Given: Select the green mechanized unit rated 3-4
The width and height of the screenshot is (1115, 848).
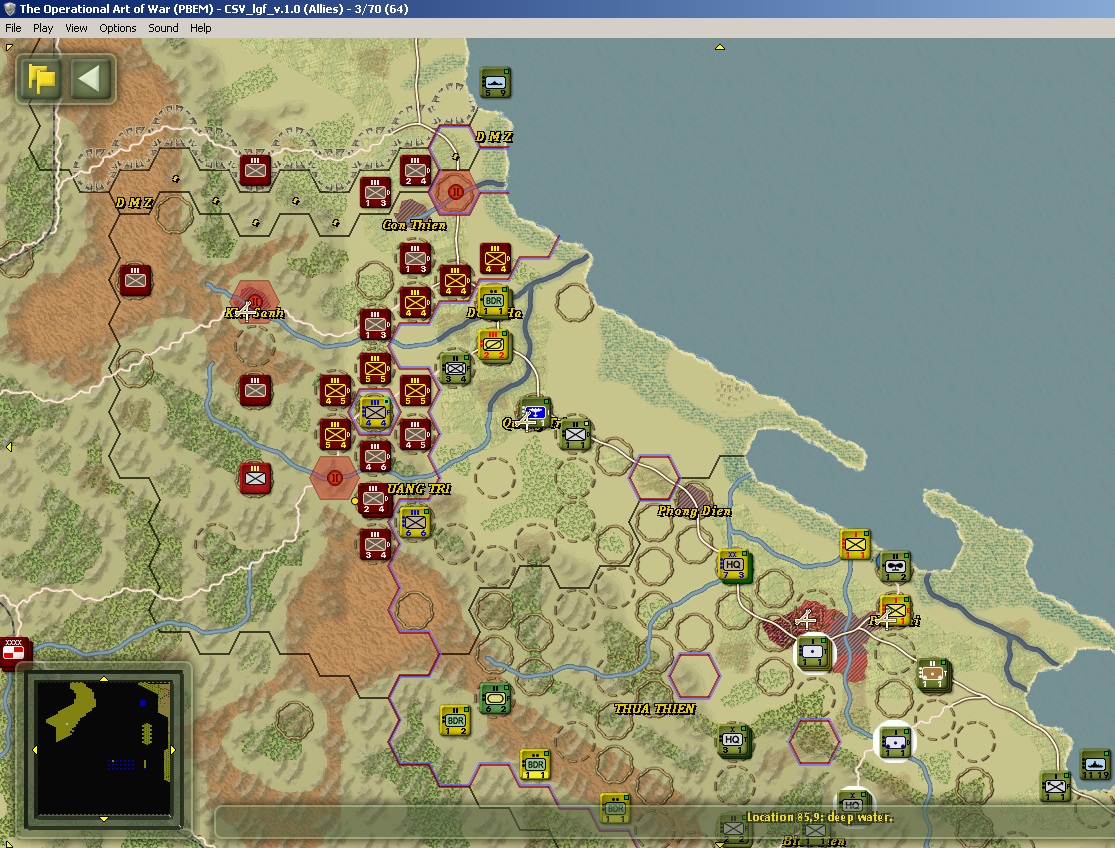Looking at the screenshot, I should pyautogui.click(x=455, y=368).
